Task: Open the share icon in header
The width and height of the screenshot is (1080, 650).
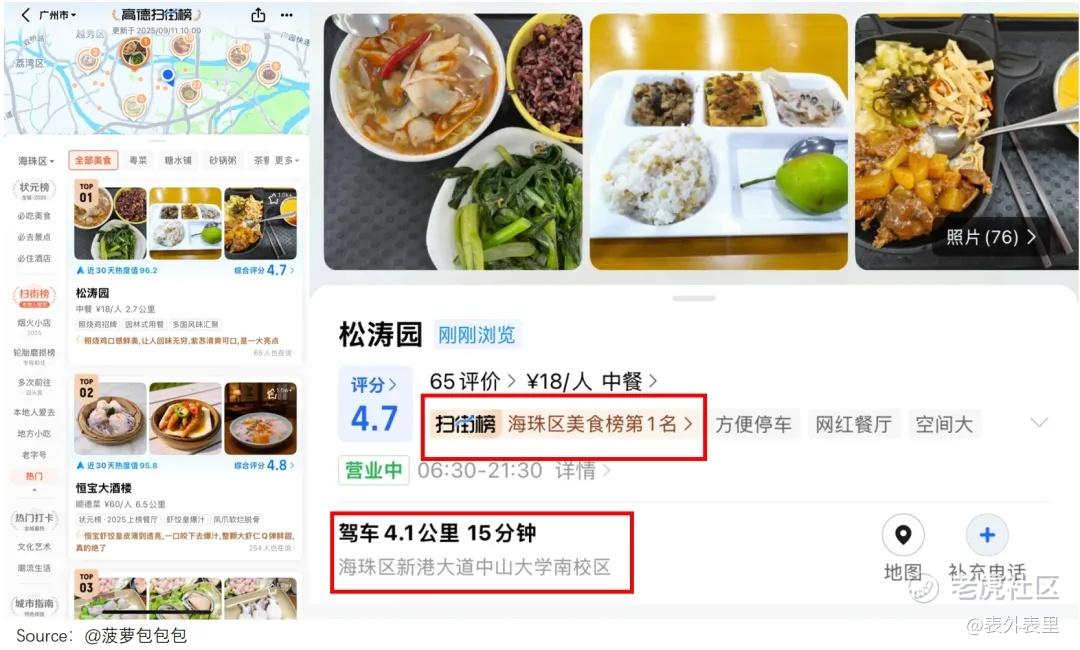Action: (x=258, y=14)
